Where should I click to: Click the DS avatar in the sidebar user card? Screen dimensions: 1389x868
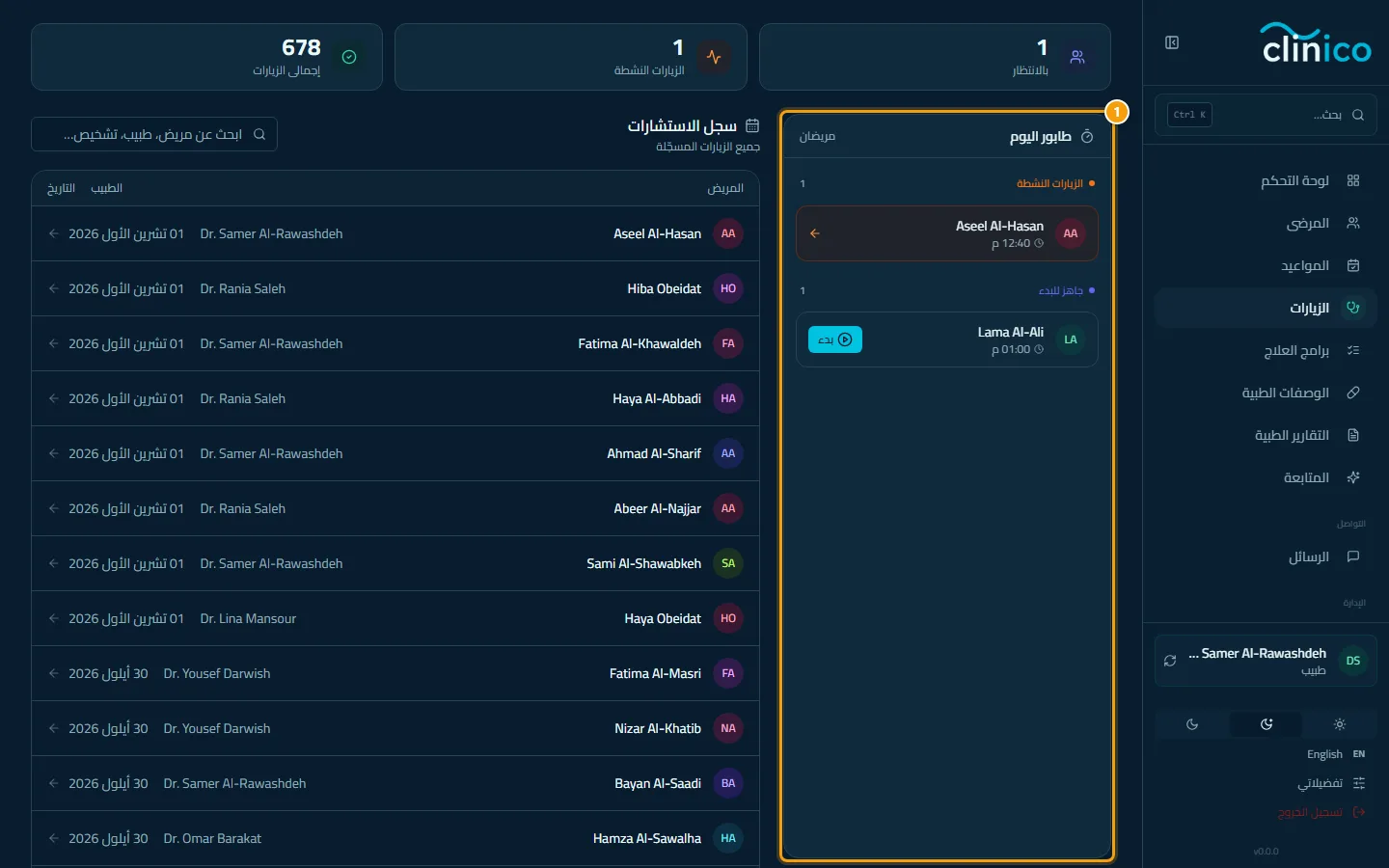pos(1353,661)
